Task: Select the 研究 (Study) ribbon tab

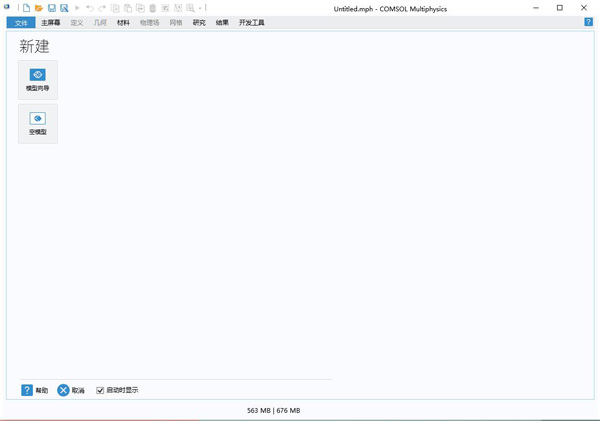Action: coord(199,22)
